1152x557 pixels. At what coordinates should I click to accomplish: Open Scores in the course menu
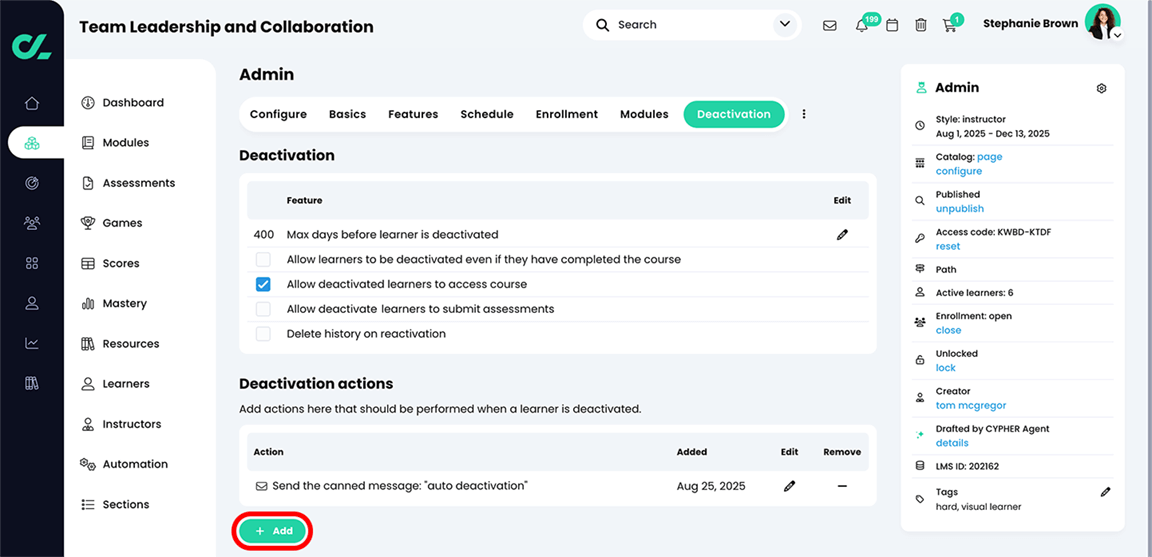(x=121, y=263)
